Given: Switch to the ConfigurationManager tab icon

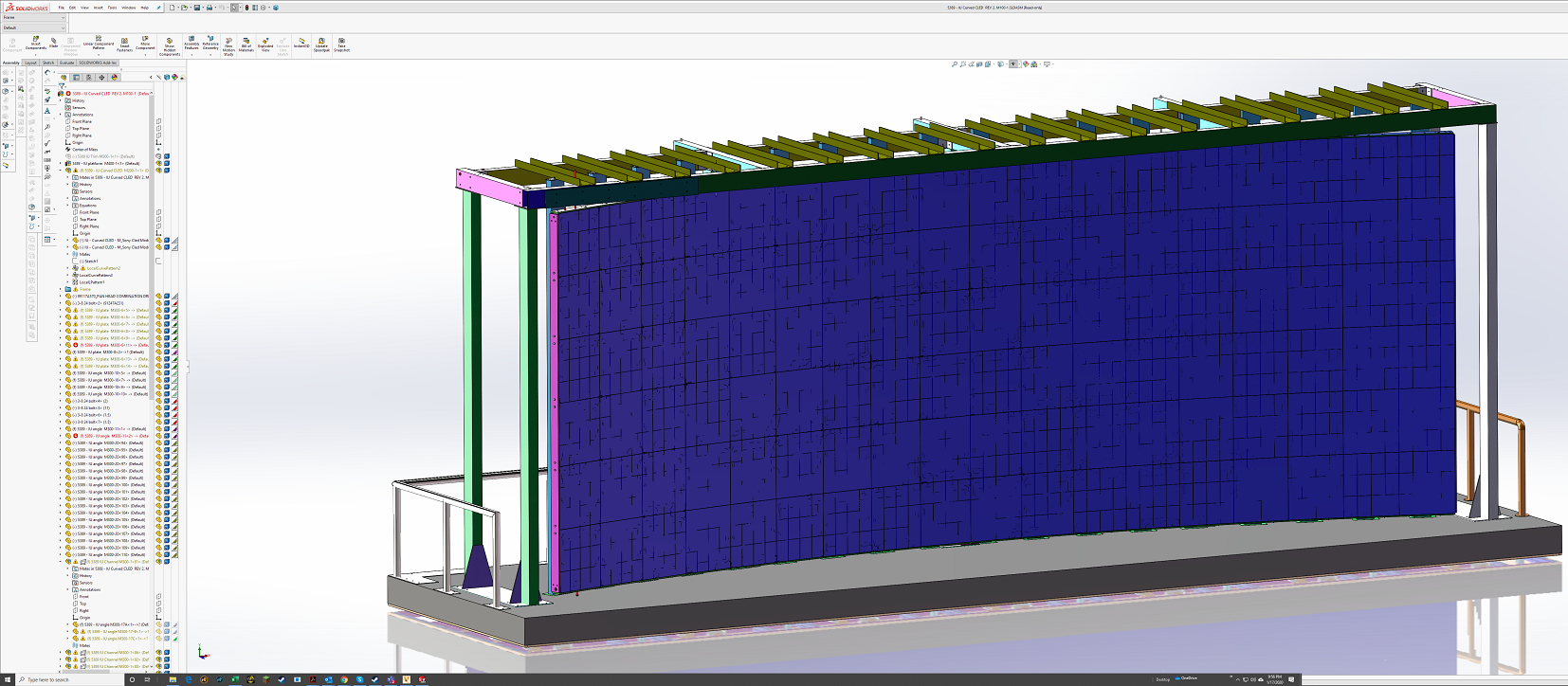Looking at the screenshot, I should pyautogui.click(x=89, y=78).
